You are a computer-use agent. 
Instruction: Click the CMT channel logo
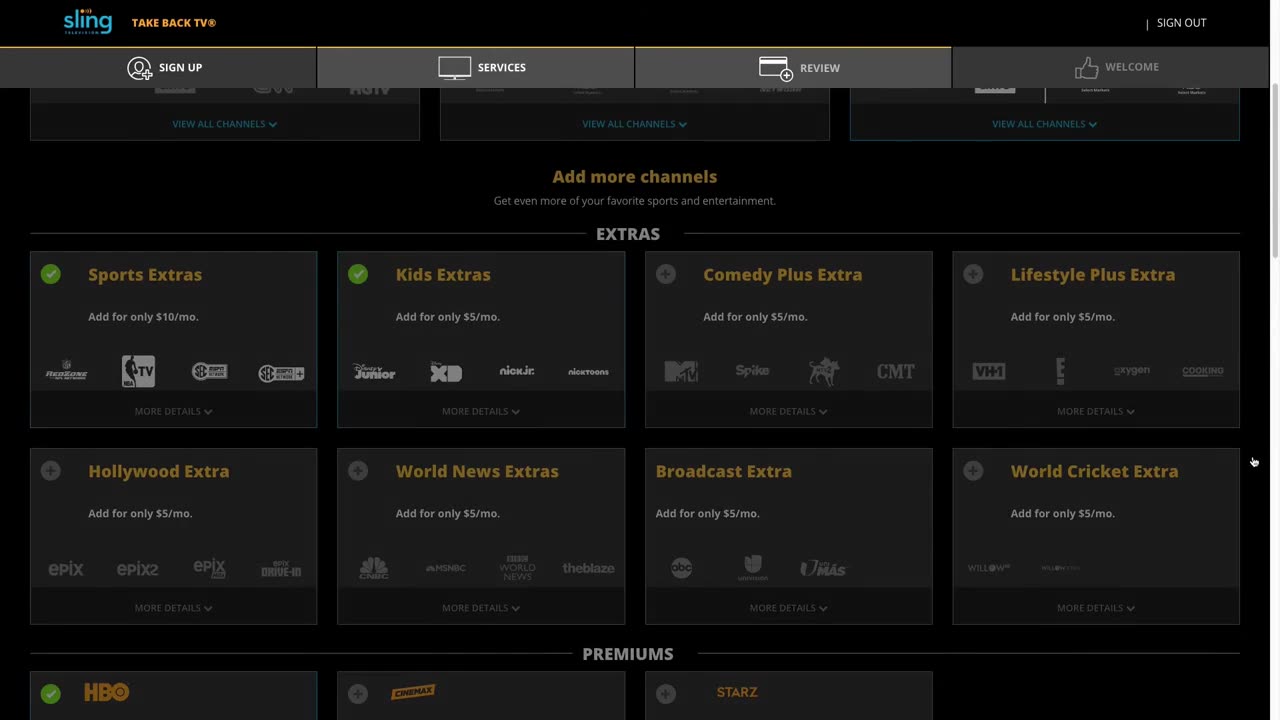point(896,372)
